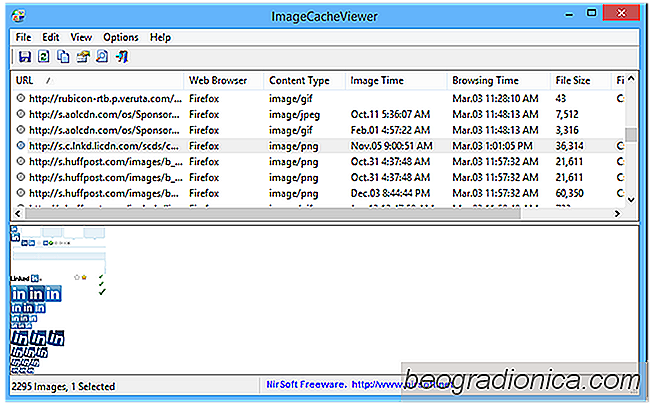Sort by the File Size column header
The width and height of the screenshot is (650, 405).
(578, 80)
